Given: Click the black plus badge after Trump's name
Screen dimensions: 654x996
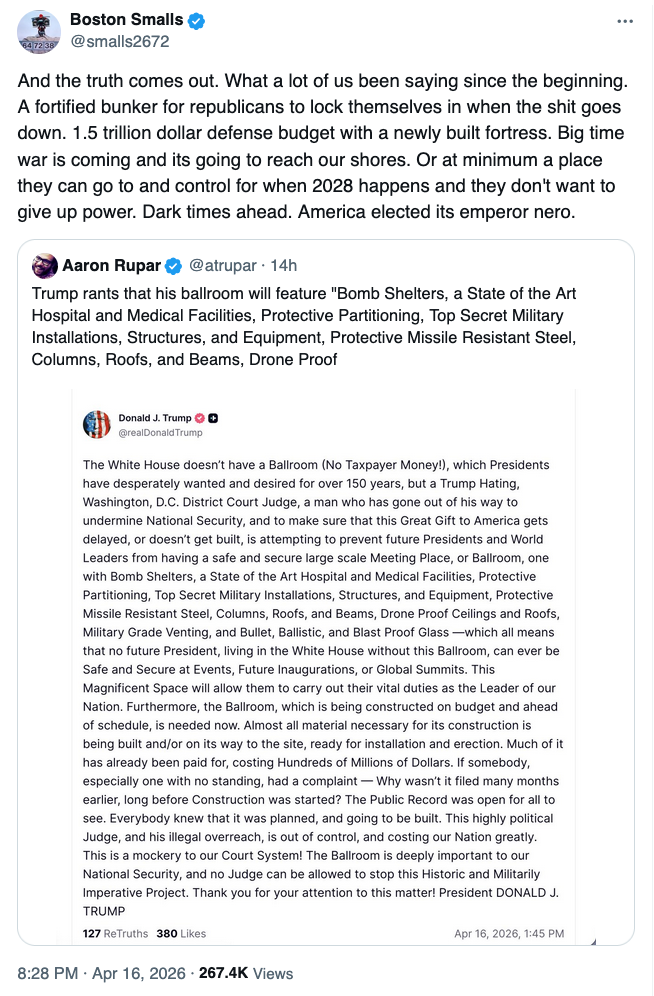Looking at the screenshot, I should pos(213,417).
